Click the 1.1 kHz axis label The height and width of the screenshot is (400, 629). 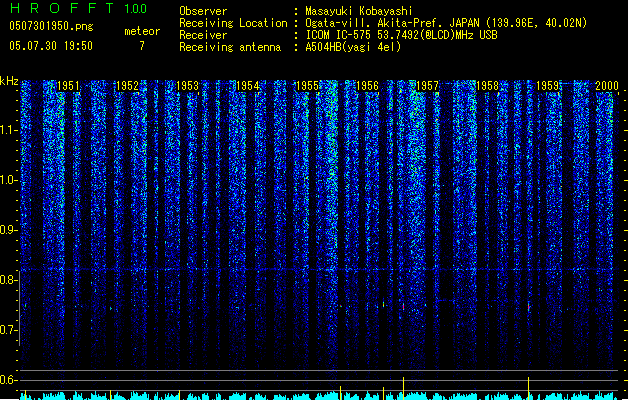(x=8, y=130)
